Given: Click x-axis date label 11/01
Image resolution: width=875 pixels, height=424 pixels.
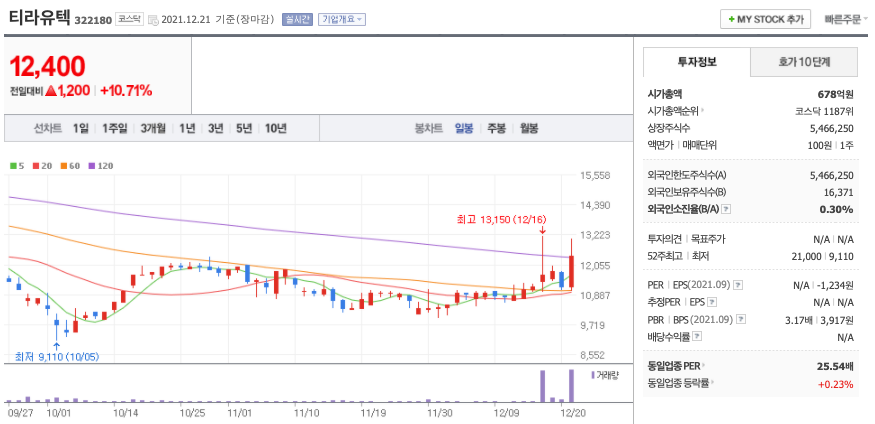Looking at the screenshot, I should (x=241, y=413).
